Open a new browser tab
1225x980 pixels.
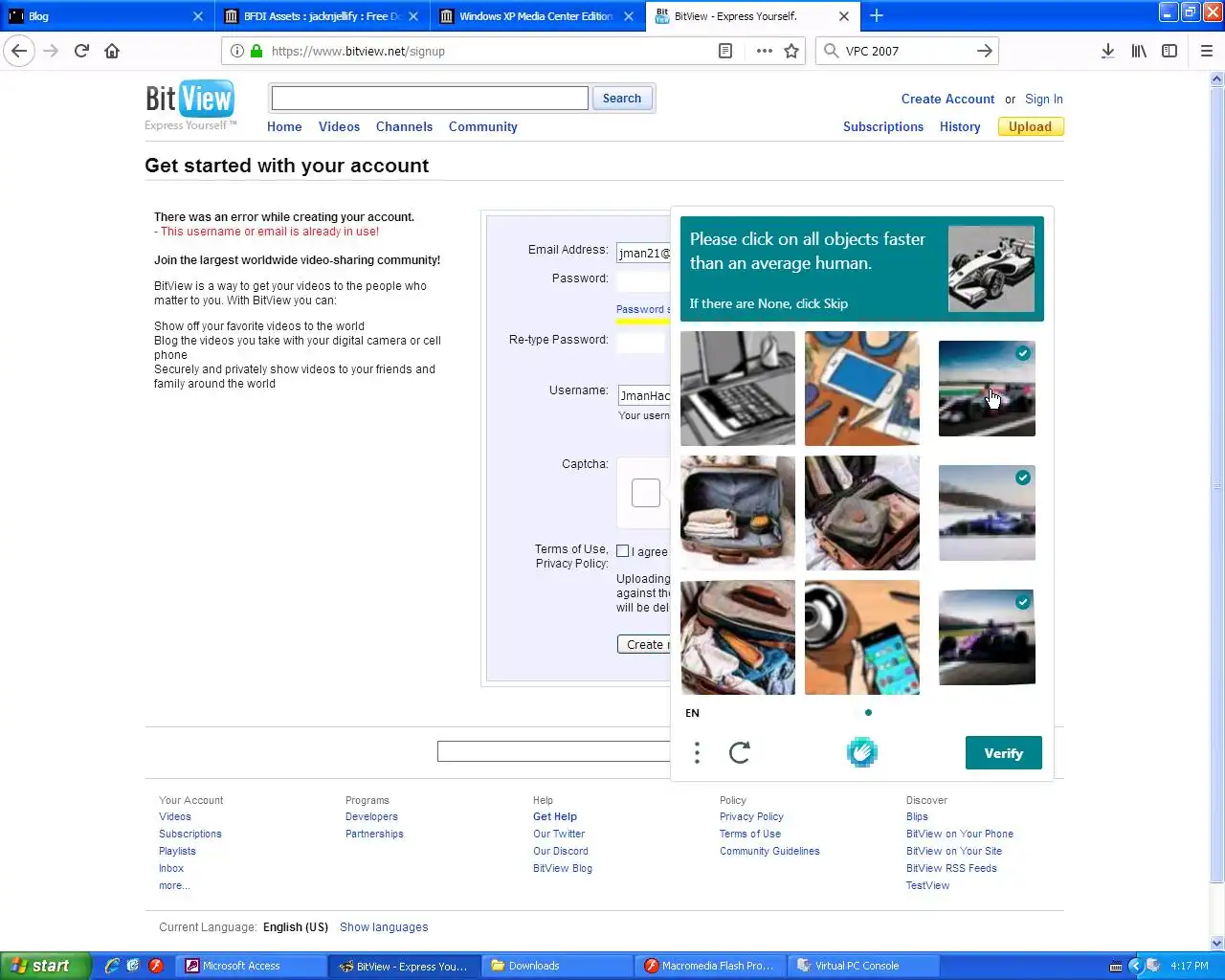click(x=877, y=15)
